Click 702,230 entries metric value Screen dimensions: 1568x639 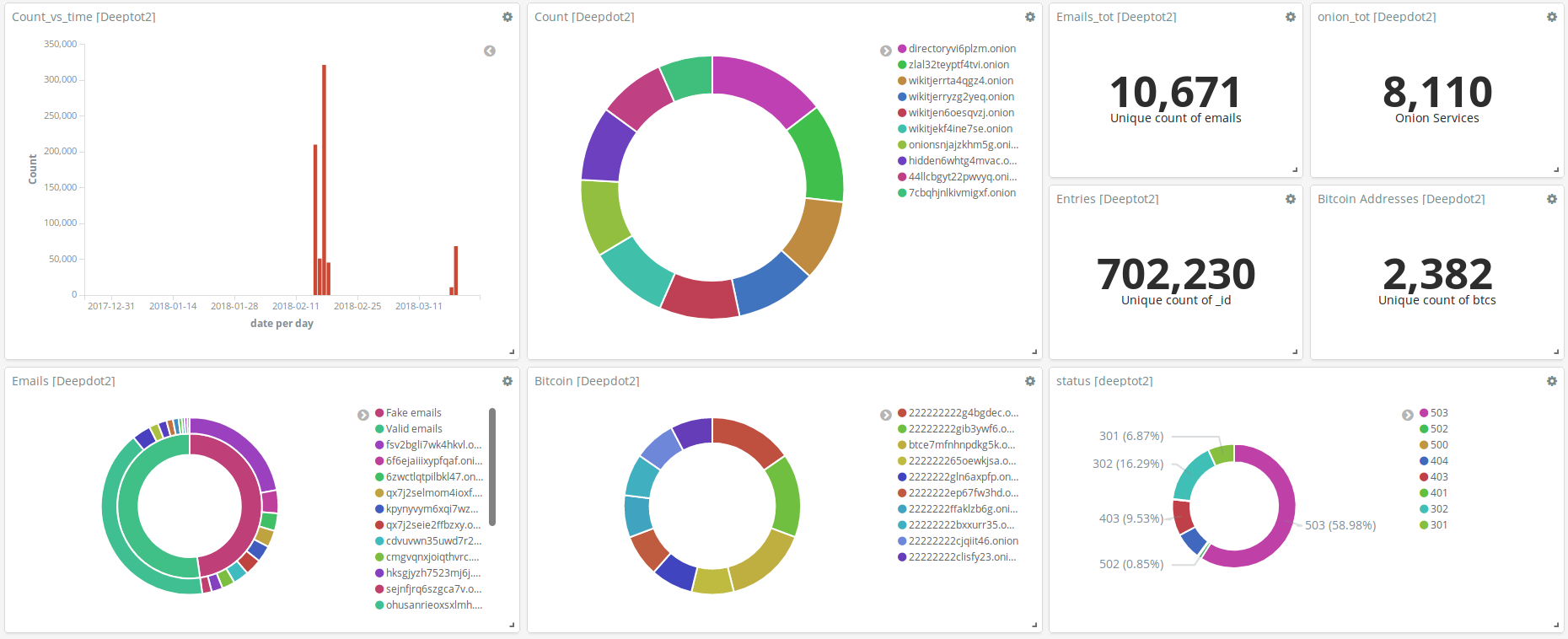point(1176,274)
